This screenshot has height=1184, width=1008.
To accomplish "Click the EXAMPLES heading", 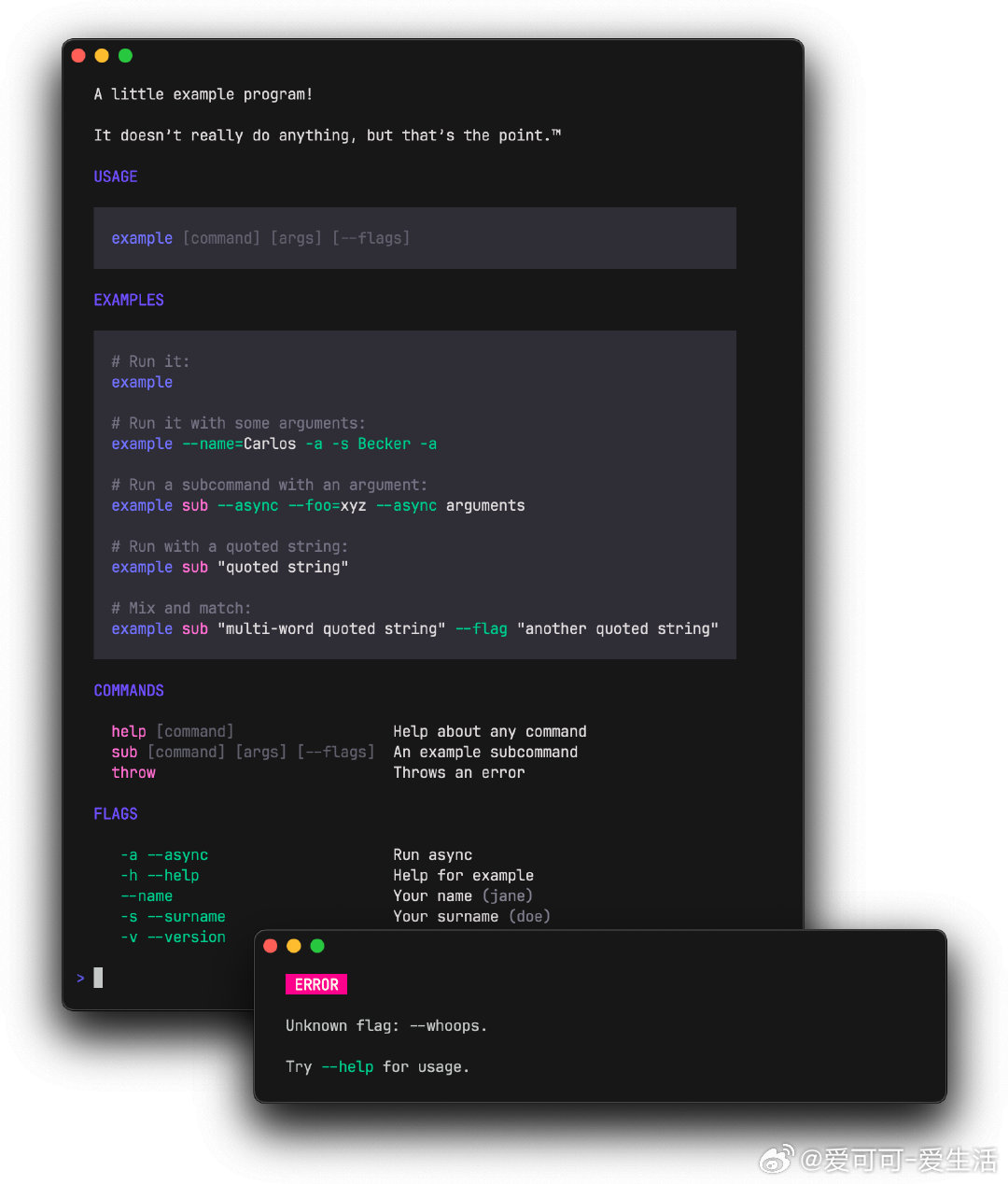I will [129, 300].
